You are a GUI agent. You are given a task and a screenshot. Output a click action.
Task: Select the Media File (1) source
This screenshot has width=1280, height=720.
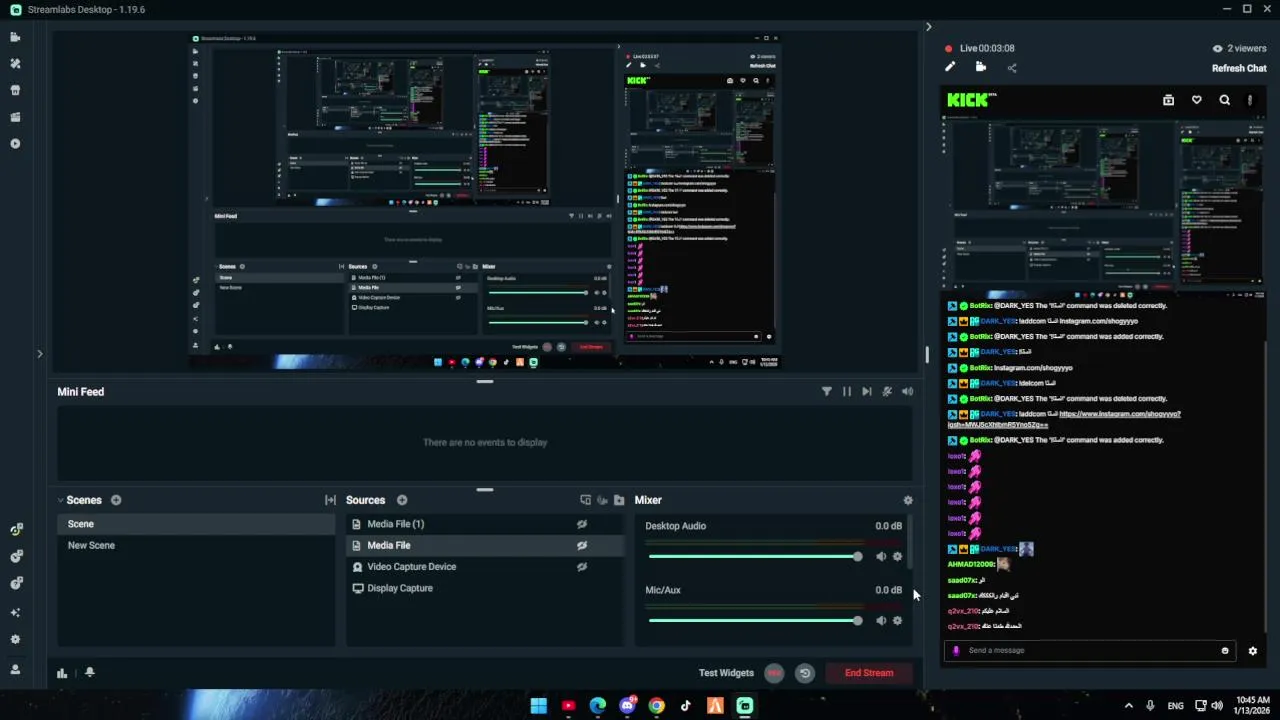pyautogui.click(x=485, y=524)
